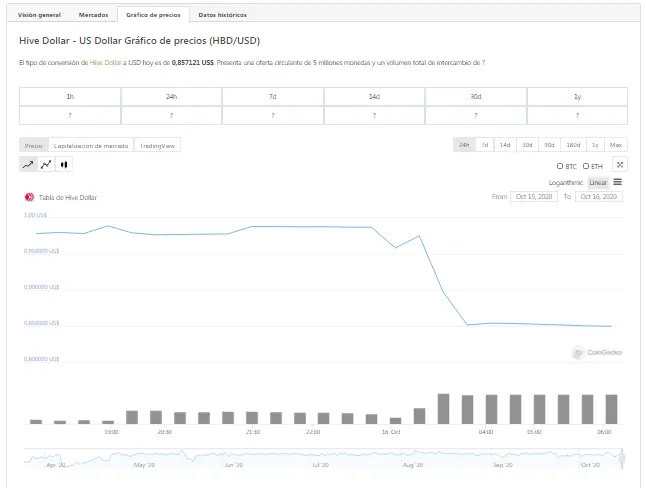
Task: Click the 1,00 US$ axis label
Action: coord(35,215)
